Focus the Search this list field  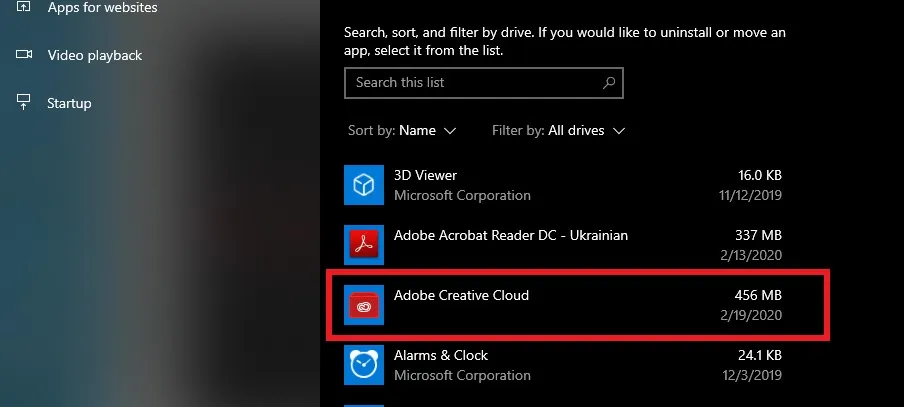click(x=484, y=82)
